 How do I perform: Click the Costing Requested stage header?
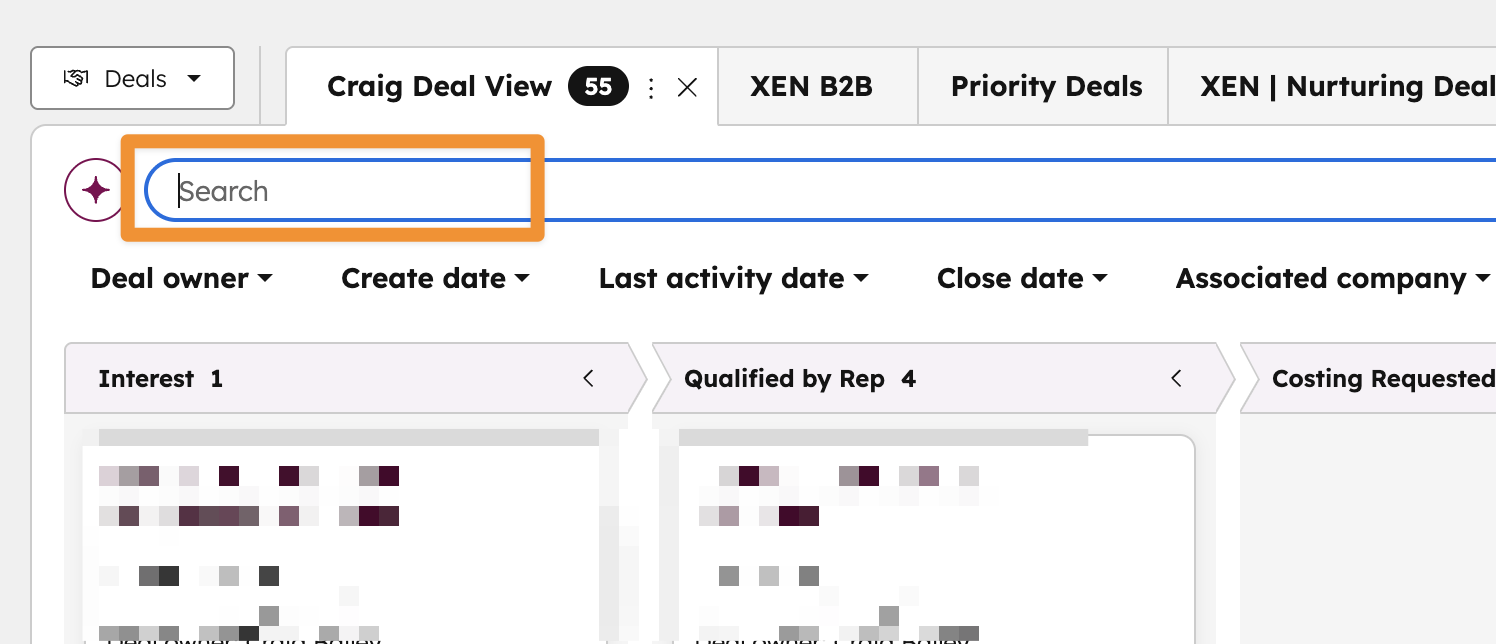(x=1382, y=379)
